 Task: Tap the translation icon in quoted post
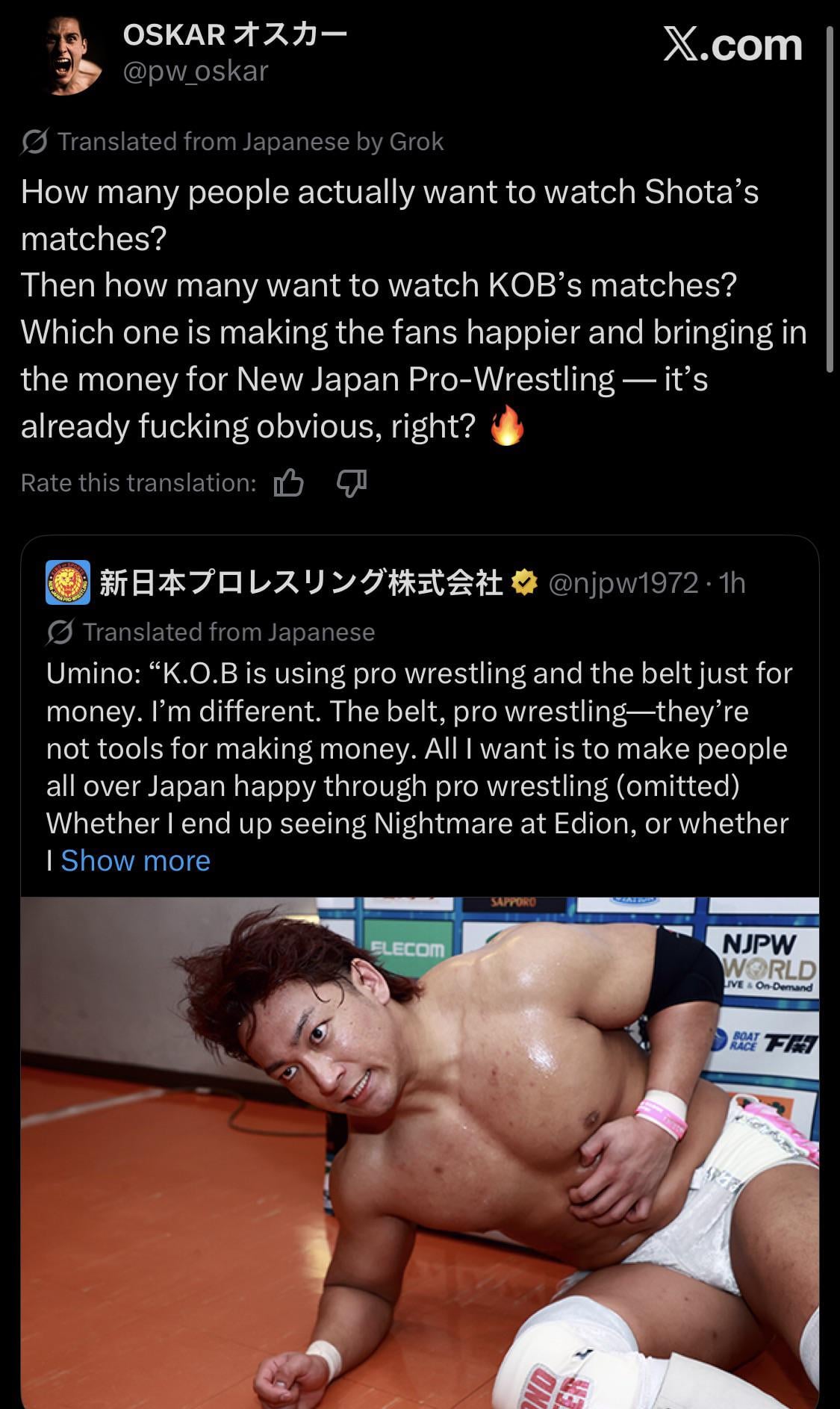coord(60,632)
